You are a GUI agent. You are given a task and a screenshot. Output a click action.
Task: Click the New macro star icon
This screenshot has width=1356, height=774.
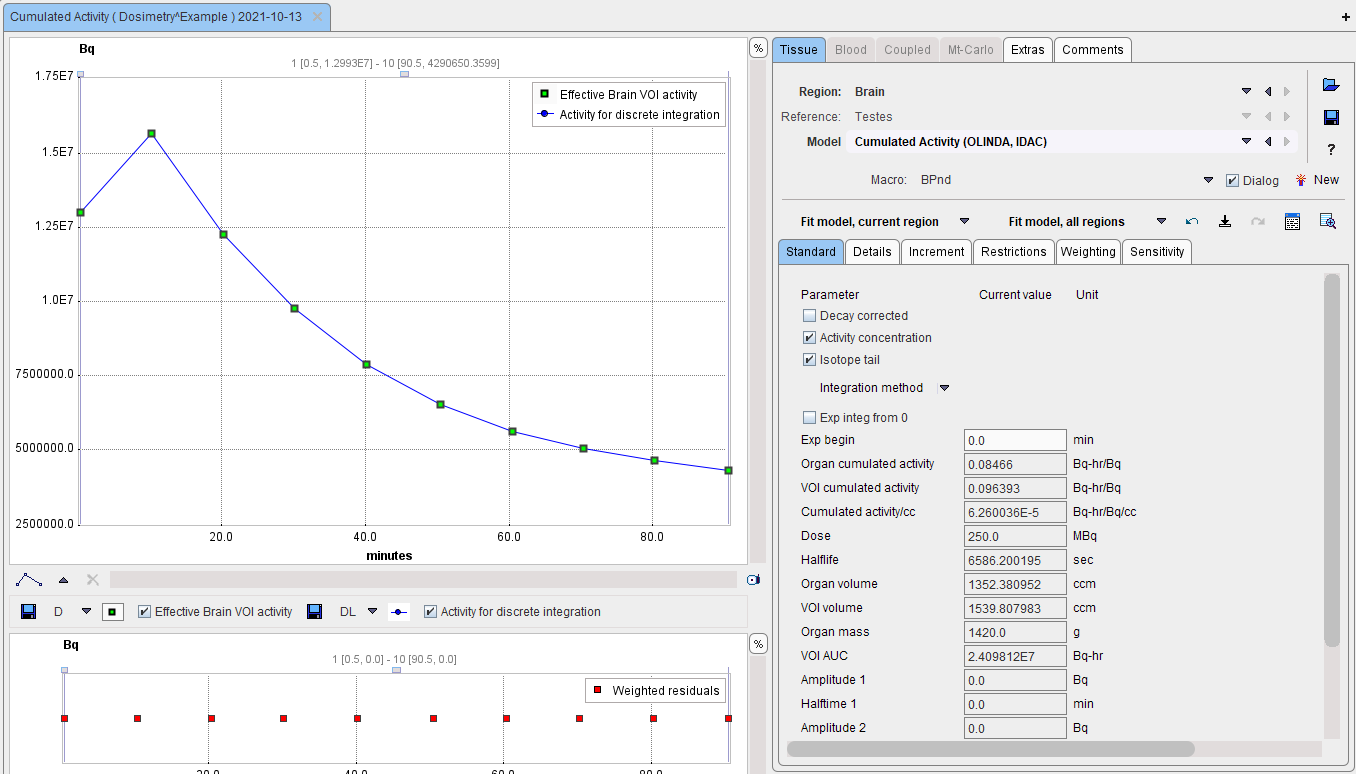[1301, 180]
